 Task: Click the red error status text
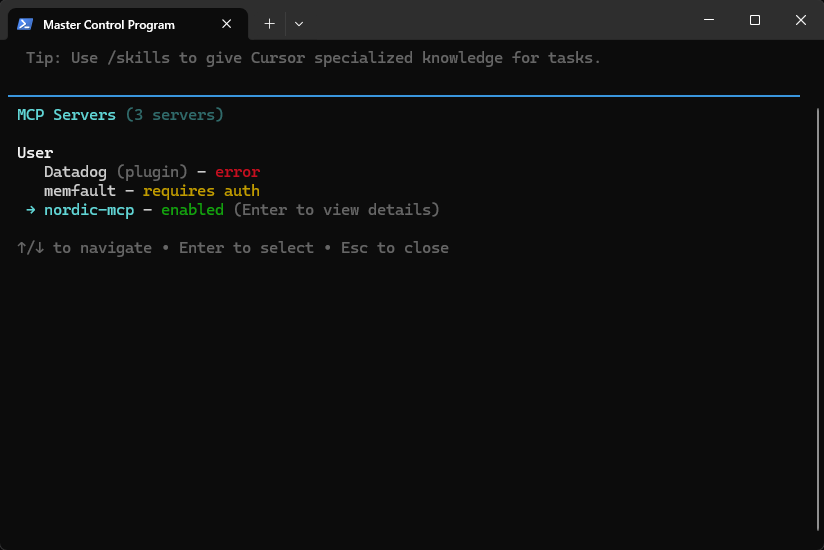point(238,172)
